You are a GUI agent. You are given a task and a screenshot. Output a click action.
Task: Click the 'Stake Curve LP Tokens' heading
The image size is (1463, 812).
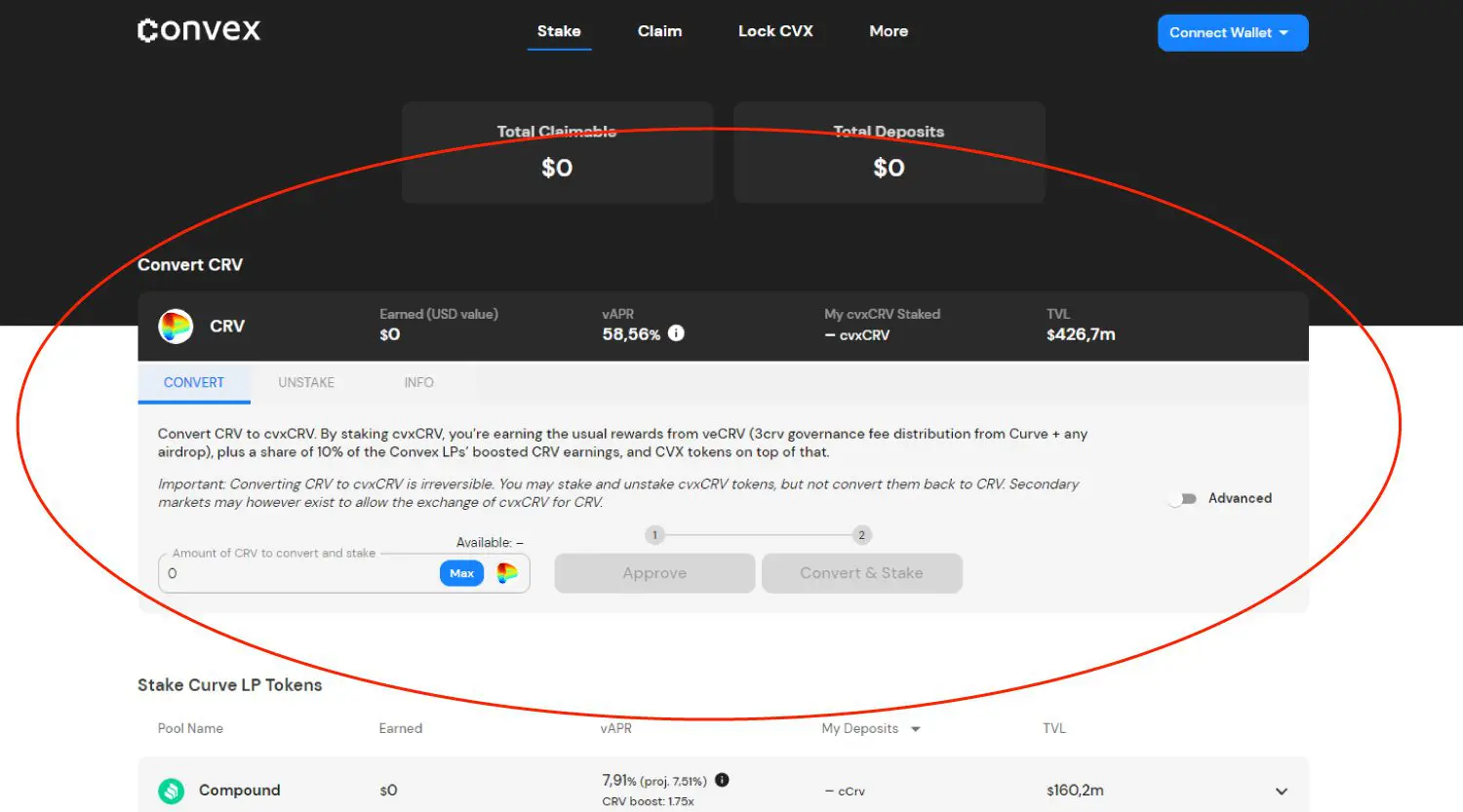click(230, 685)
